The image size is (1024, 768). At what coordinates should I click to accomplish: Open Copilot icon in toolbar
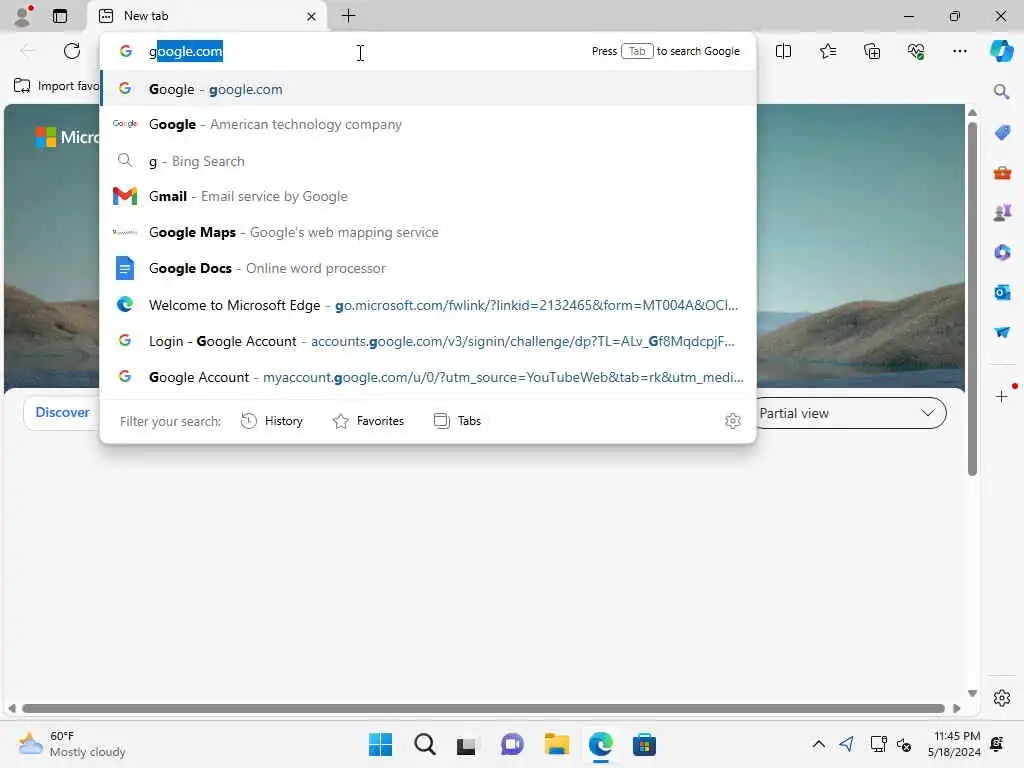(1001, 51)
